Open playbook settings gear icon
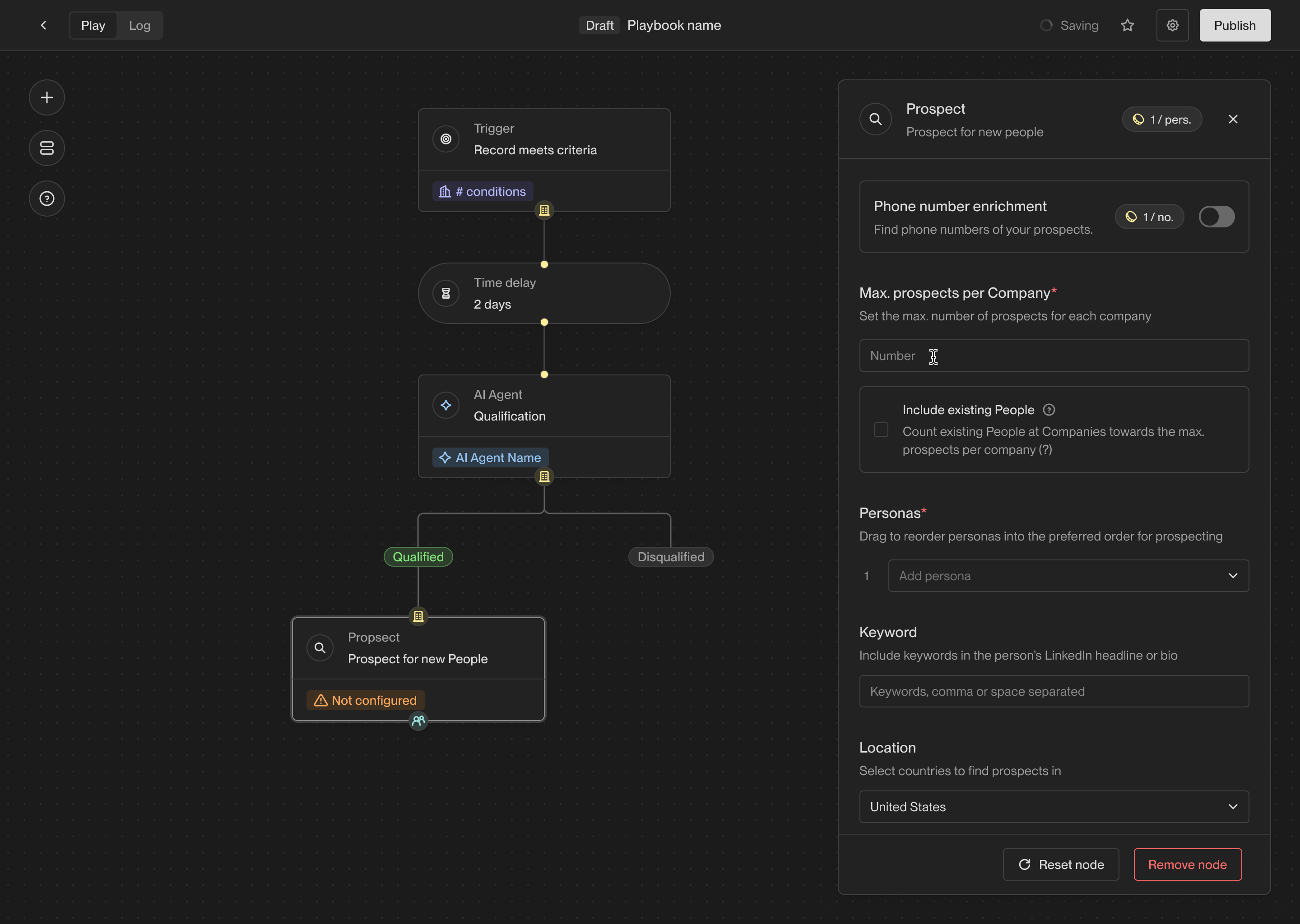The height and width of the screenshot is (924, 1300). pos(1172,26)
